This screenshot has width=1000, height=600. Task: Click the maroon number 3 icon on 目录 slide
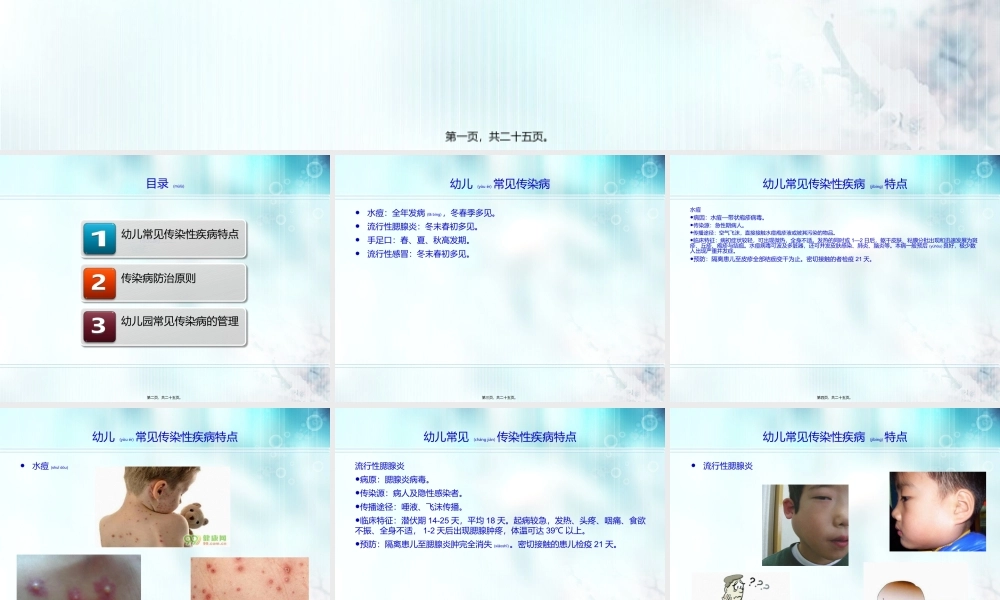pyautogui.click(x=97, y=327)
